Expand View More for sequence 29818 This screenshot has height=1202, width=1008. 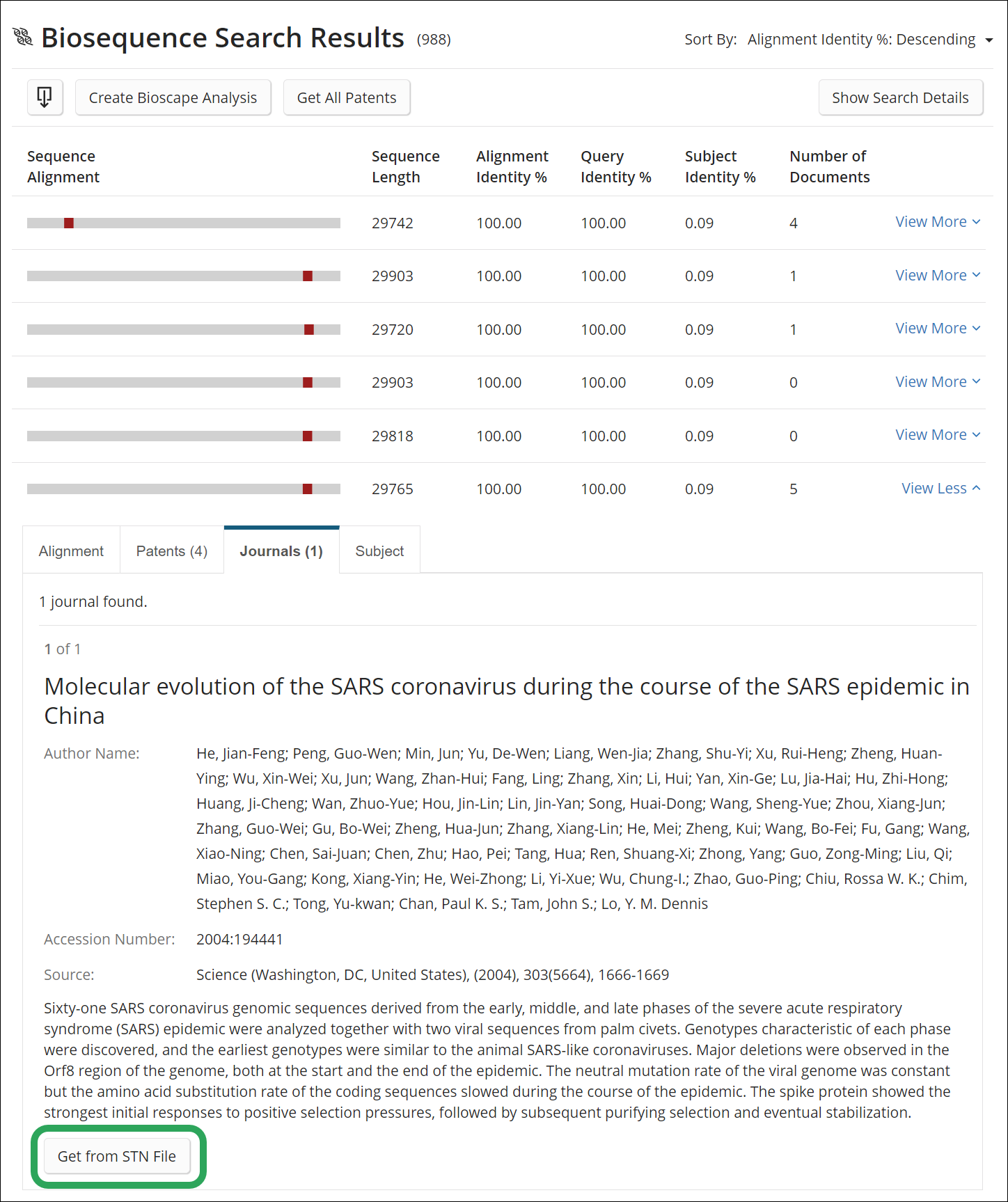point(937,435)
